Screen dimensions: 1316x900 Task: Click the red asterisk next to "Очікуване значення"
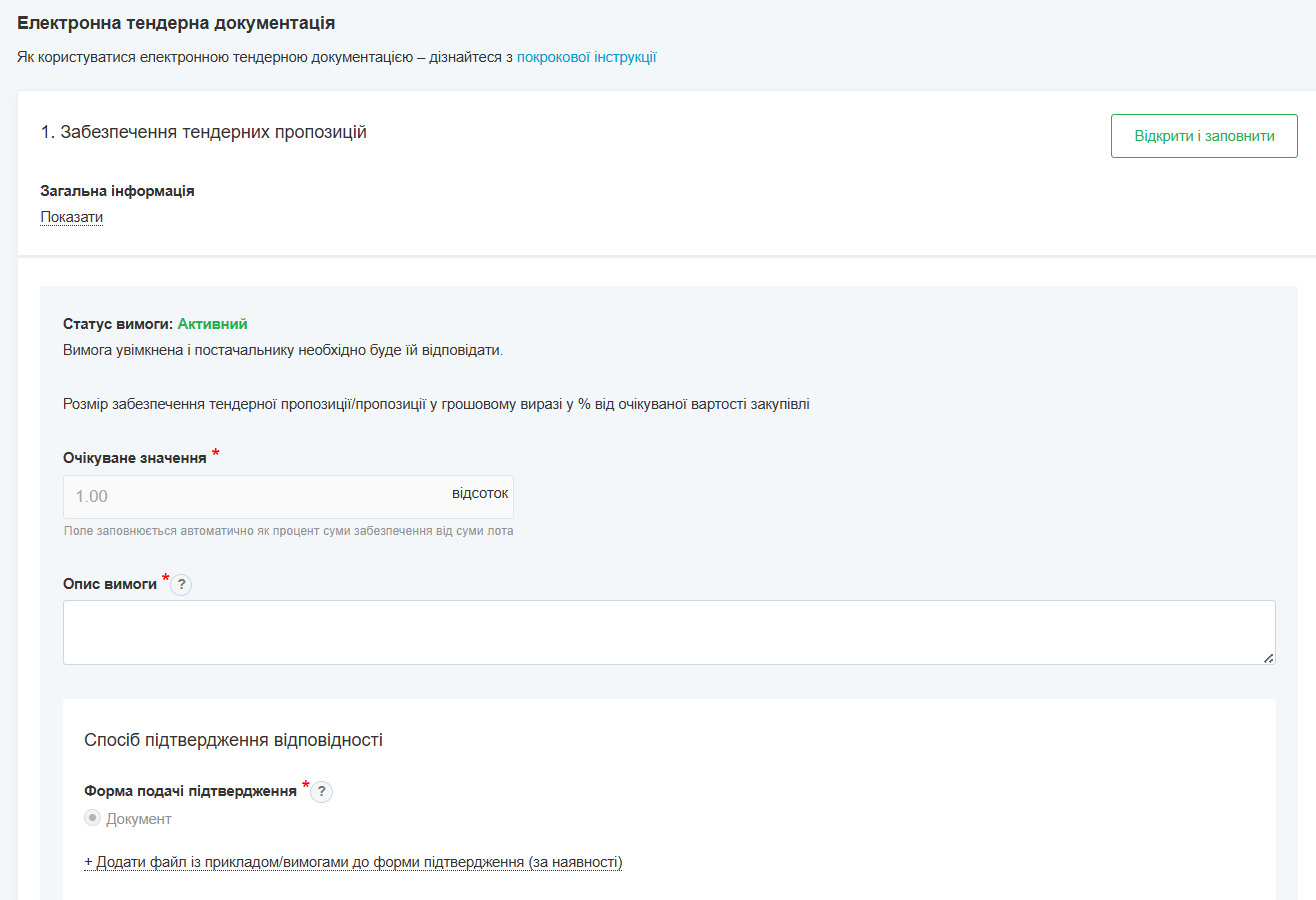tap(215, 453)
